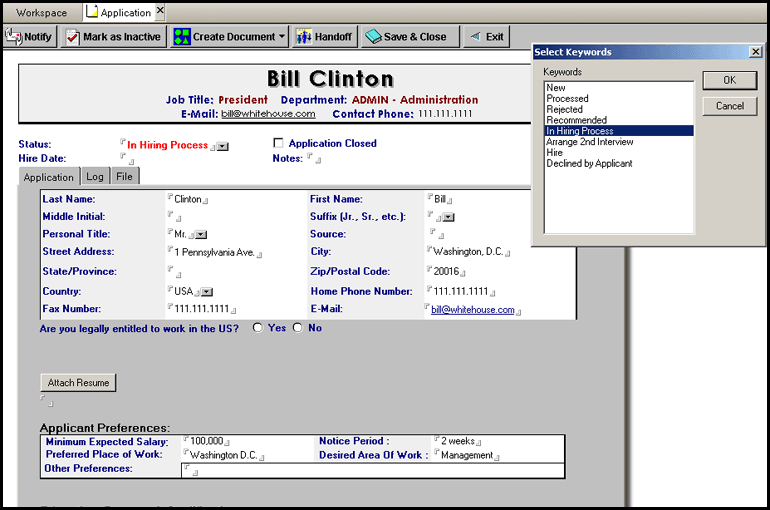
Task: Click the Create Document icon
Action: 181,37
